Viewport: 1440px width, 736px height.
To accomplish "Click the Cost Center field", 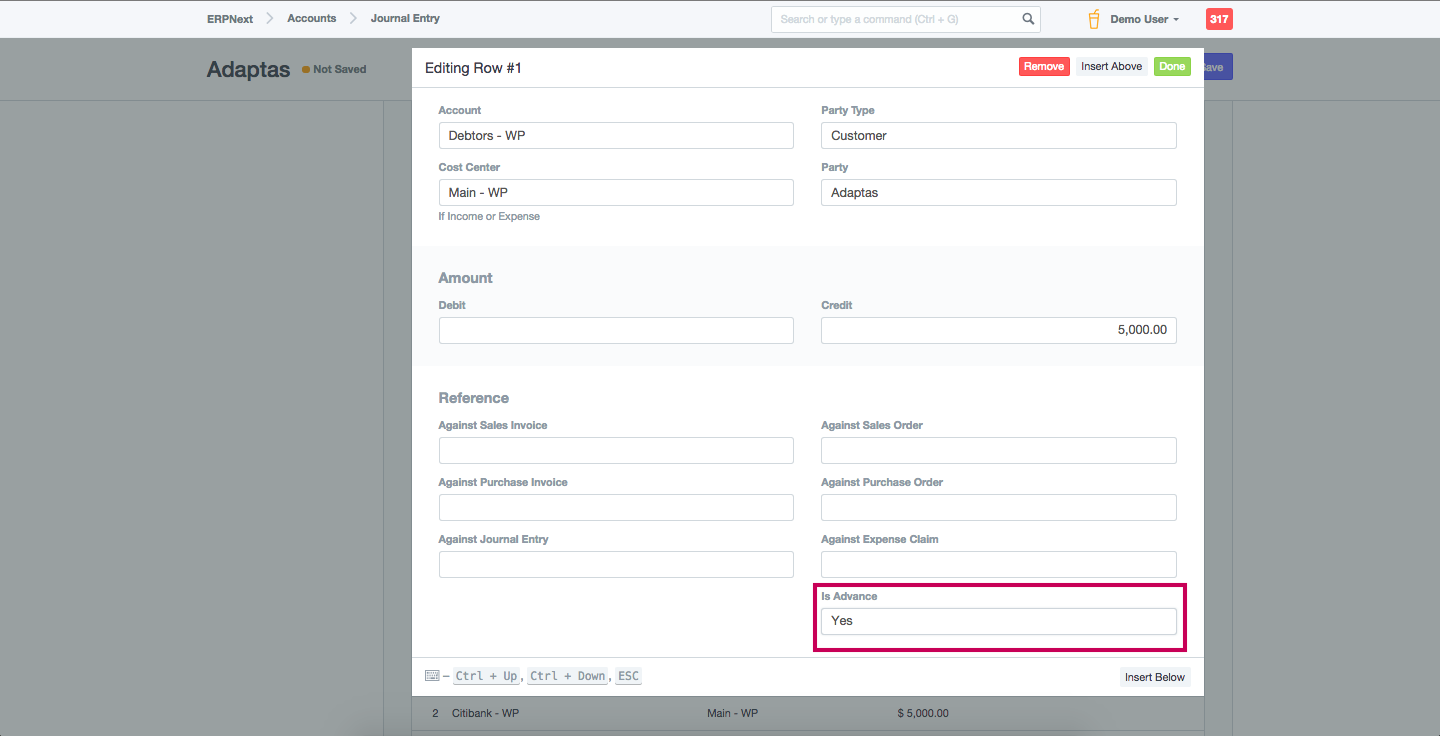I will pyautogui.click(x=616, y=193).
